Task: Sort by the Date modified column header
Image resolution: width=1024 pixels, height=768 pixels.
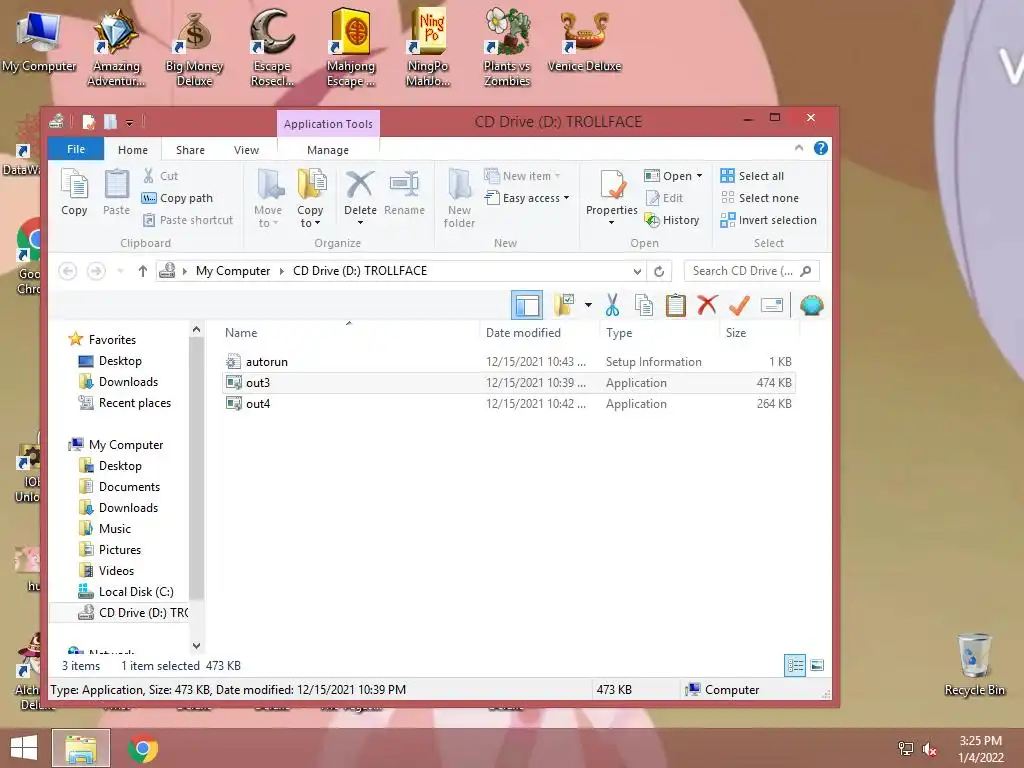Action: [x=523, y=332]
